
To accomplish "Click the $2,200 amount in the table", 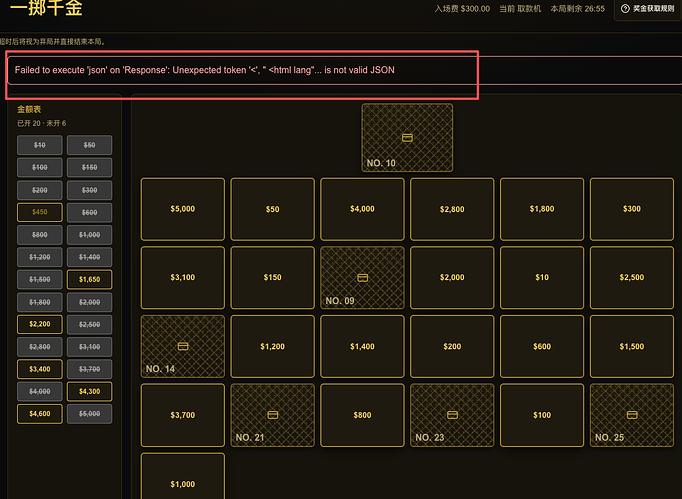I will tap(40, 324).
